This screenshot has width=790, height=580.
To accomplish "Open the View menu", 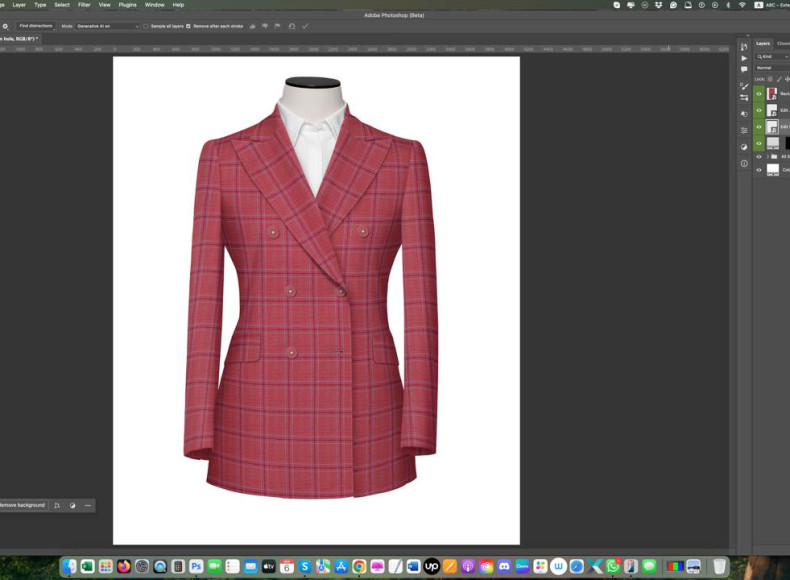I will pos(104,5).
